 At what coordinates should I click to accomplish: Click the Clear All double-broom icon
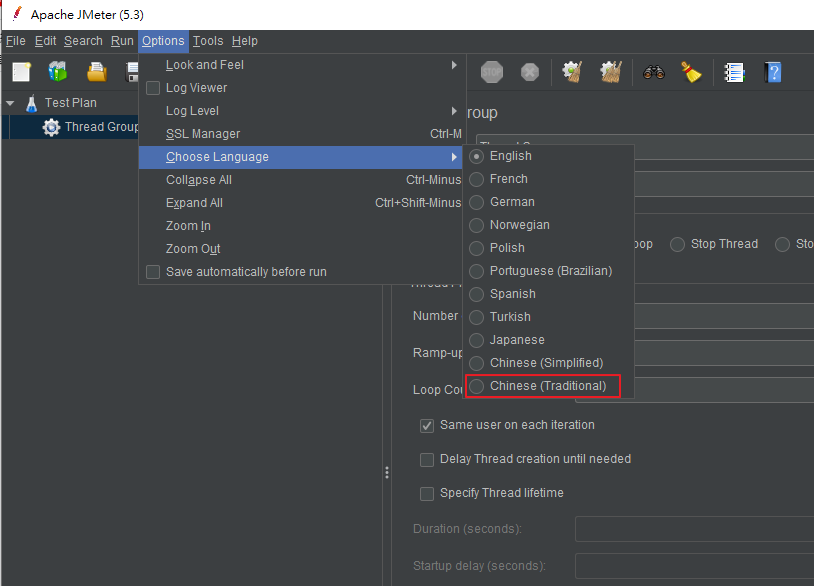tap(611, 72)
